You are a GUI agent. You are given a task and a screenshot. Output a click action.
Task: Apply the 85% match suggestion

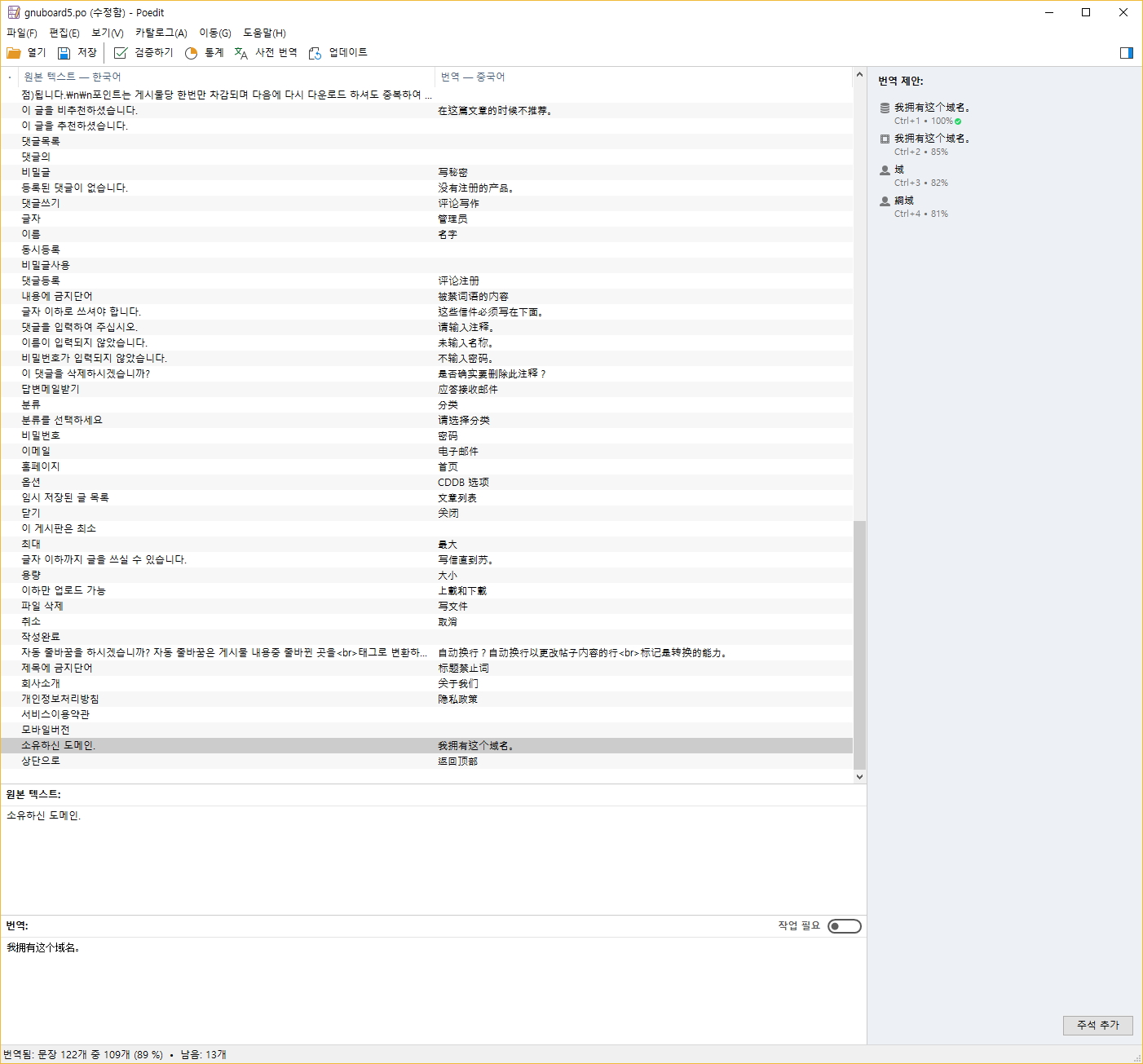pos(931,139)
